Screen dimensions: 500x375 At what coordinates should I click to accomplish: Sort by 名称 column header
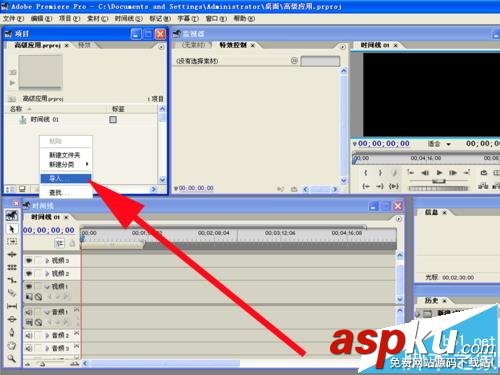[16, 109]
